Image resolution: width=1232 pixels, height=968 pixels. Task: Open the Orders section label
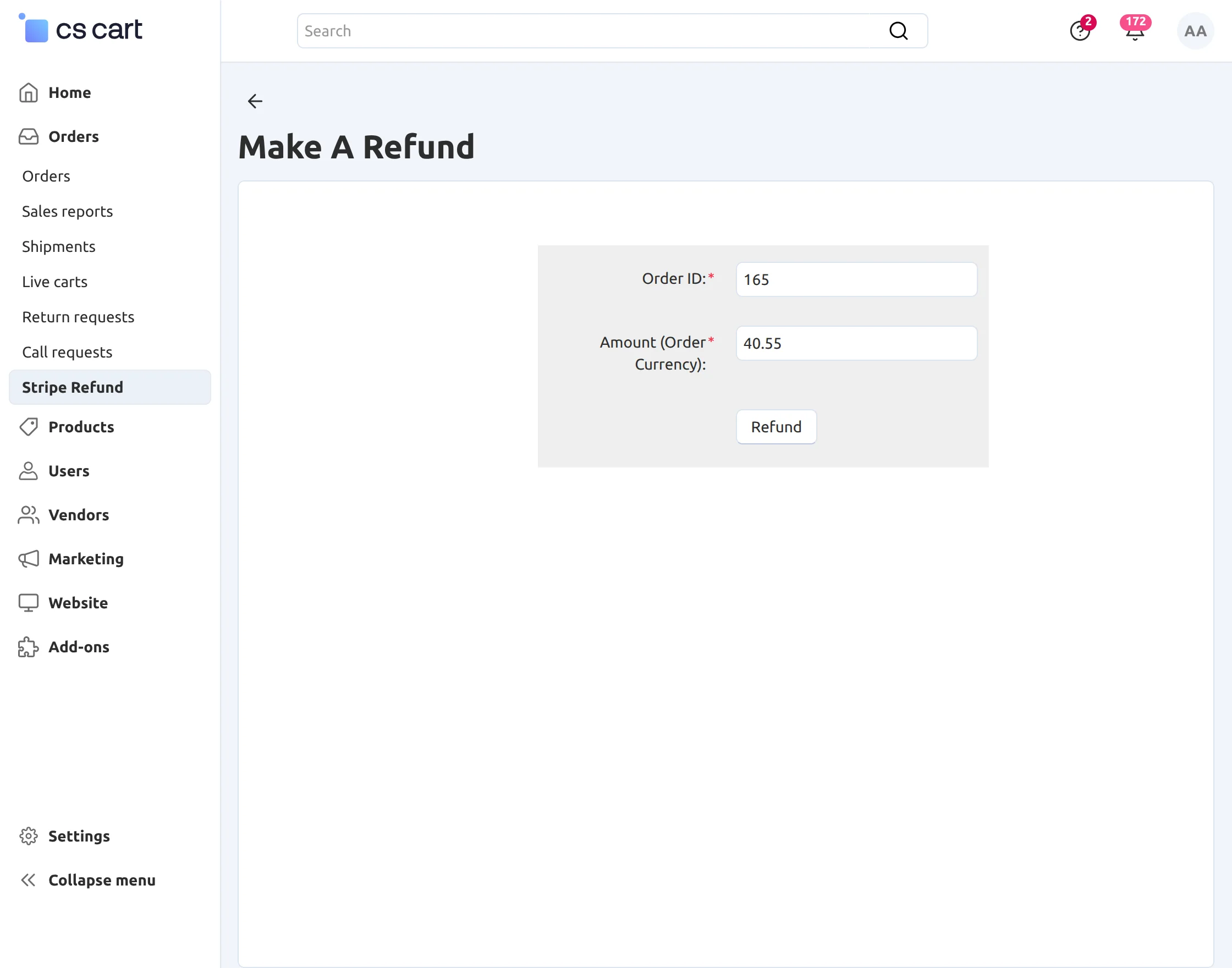click(74, 136)
